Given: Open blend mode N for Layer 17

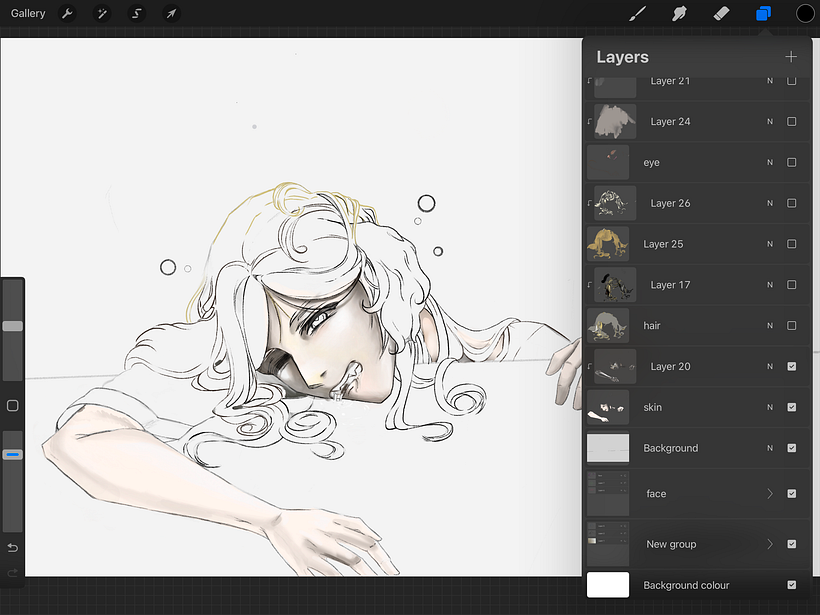Looking at the screenshot, I should click(770, 284).
